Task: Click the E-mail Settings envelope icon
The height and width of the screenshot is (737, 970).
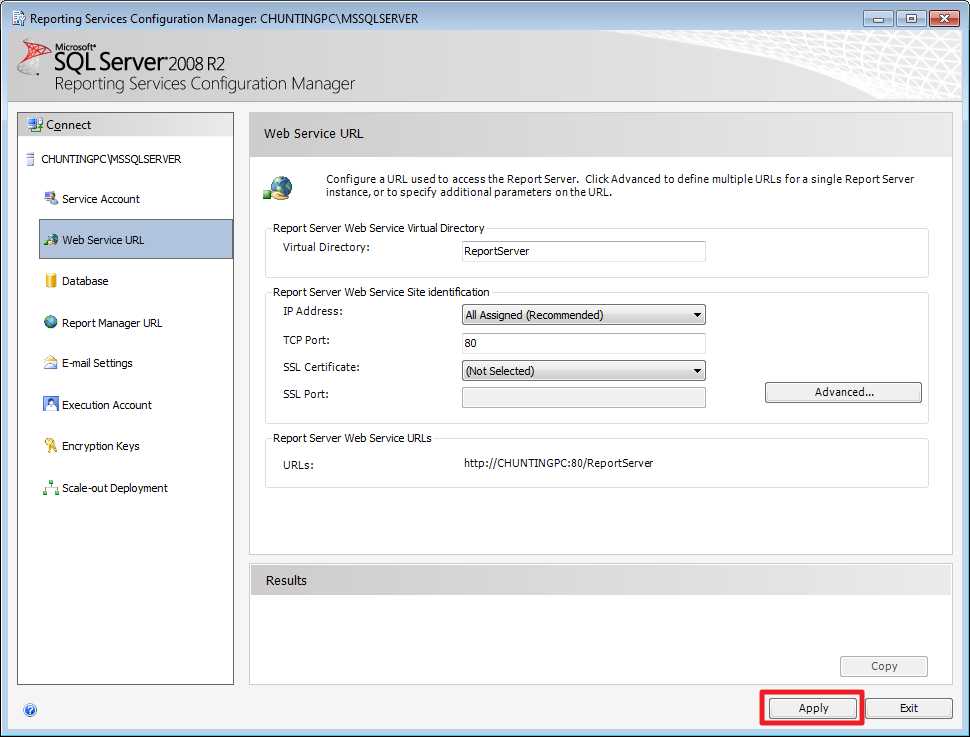Action: (x=51, y=362)
